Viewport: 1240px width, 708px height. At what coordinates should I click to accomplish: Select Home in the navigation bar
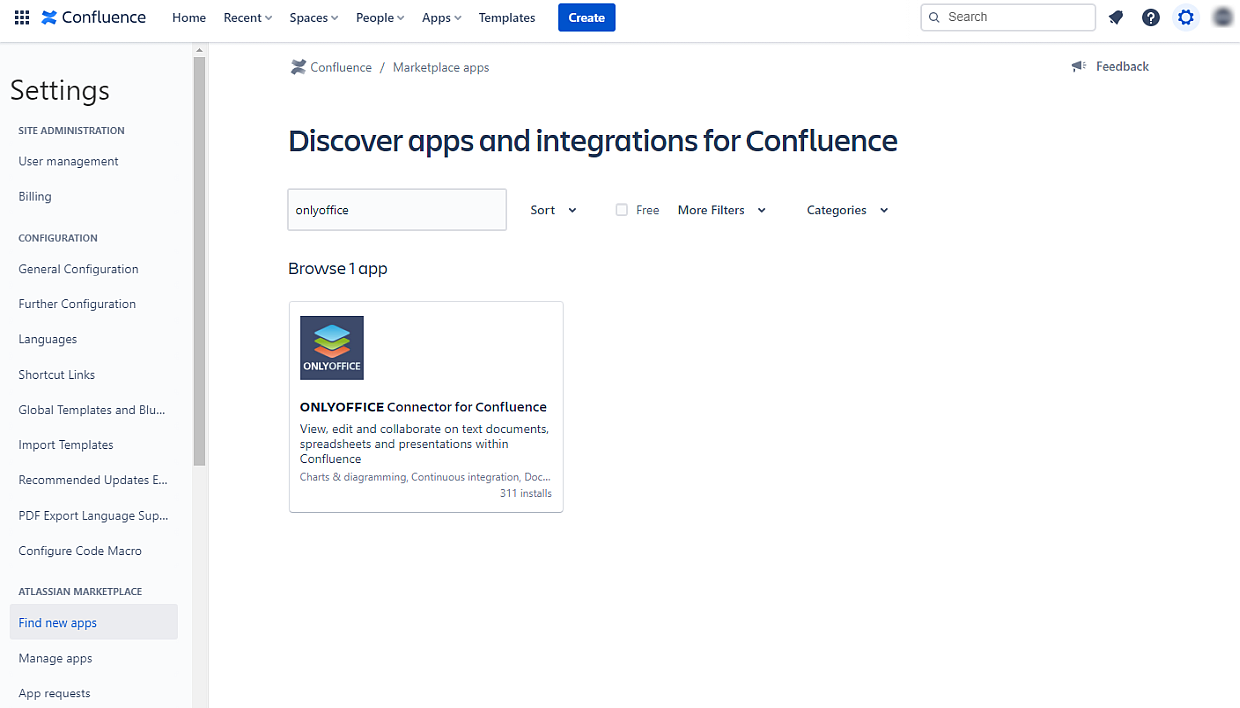tap(189, 17)
